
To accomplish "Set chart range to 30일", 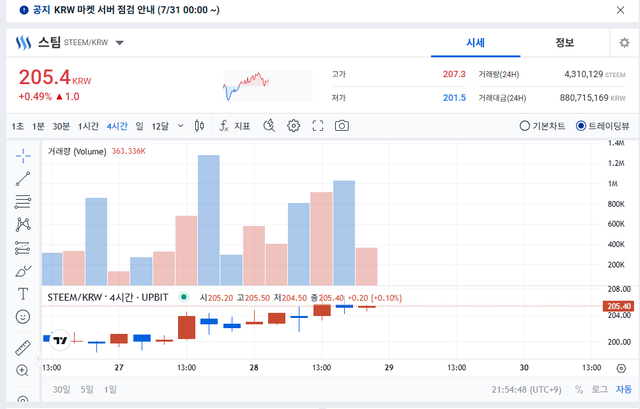I will 61,389.
